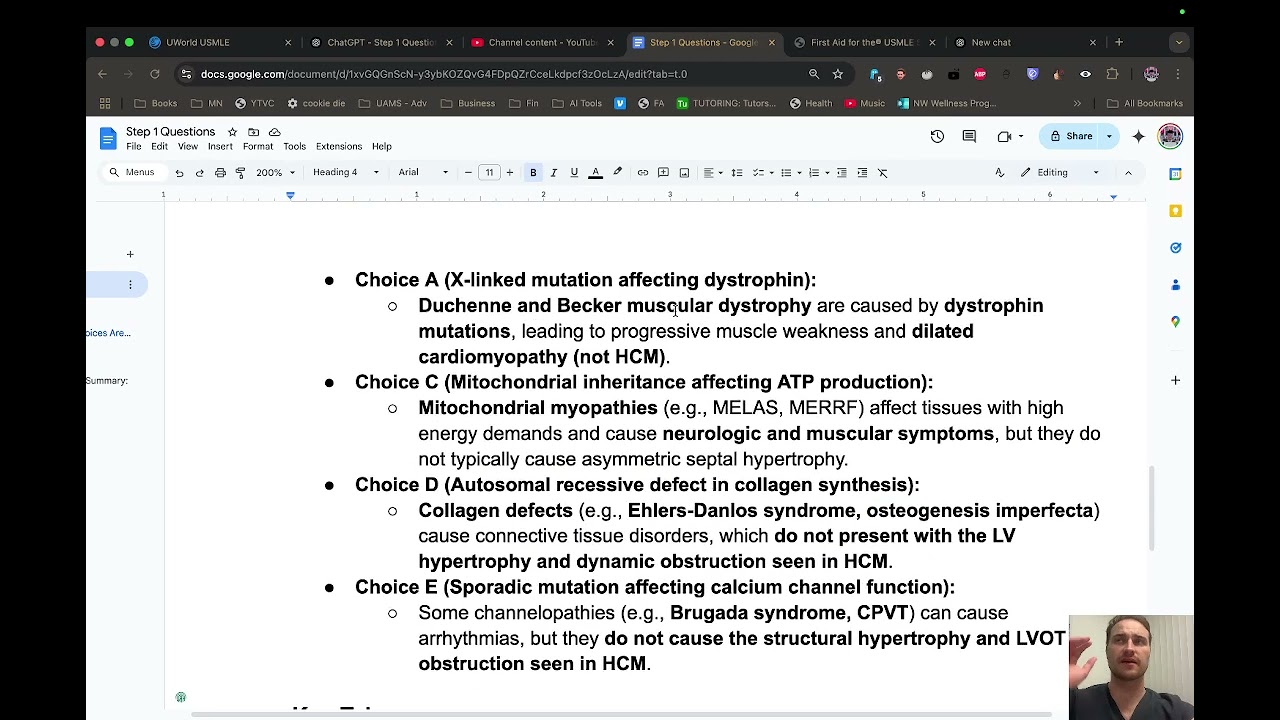Open the Extensions menu
Viewport: 1280px width, 720px height.
[339, 146]
